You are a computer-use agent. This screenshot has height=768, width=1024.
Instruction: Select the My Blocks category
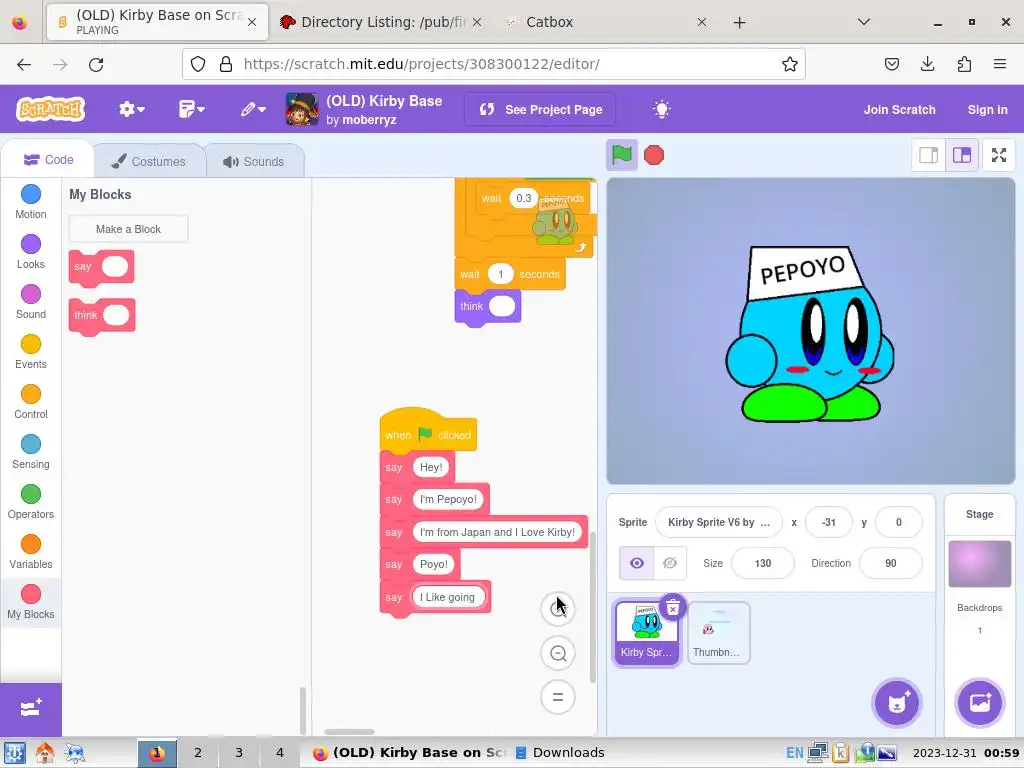tap(31, 602)
